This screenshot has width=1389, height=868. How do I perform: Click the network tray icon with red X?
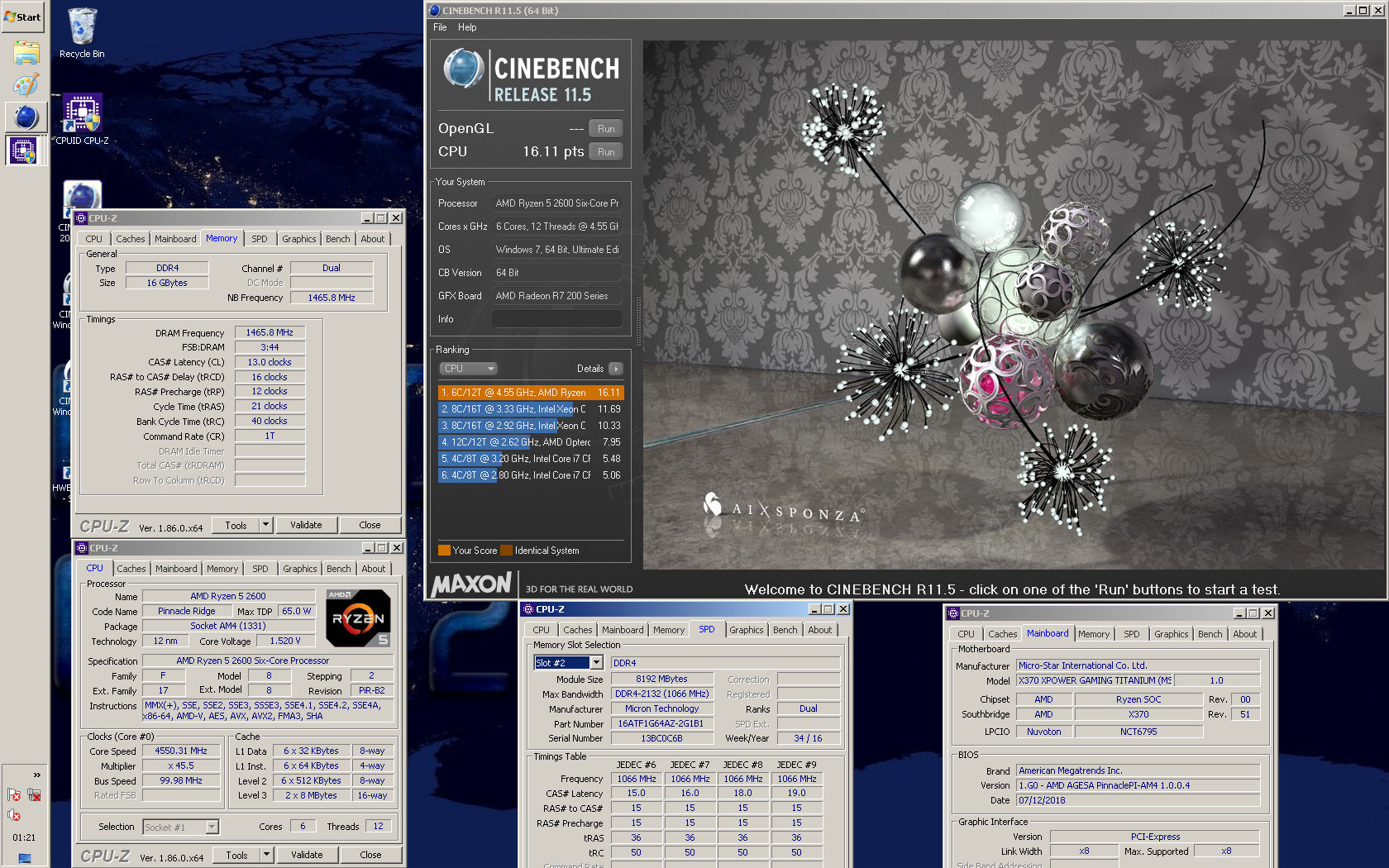pos(34,794)
